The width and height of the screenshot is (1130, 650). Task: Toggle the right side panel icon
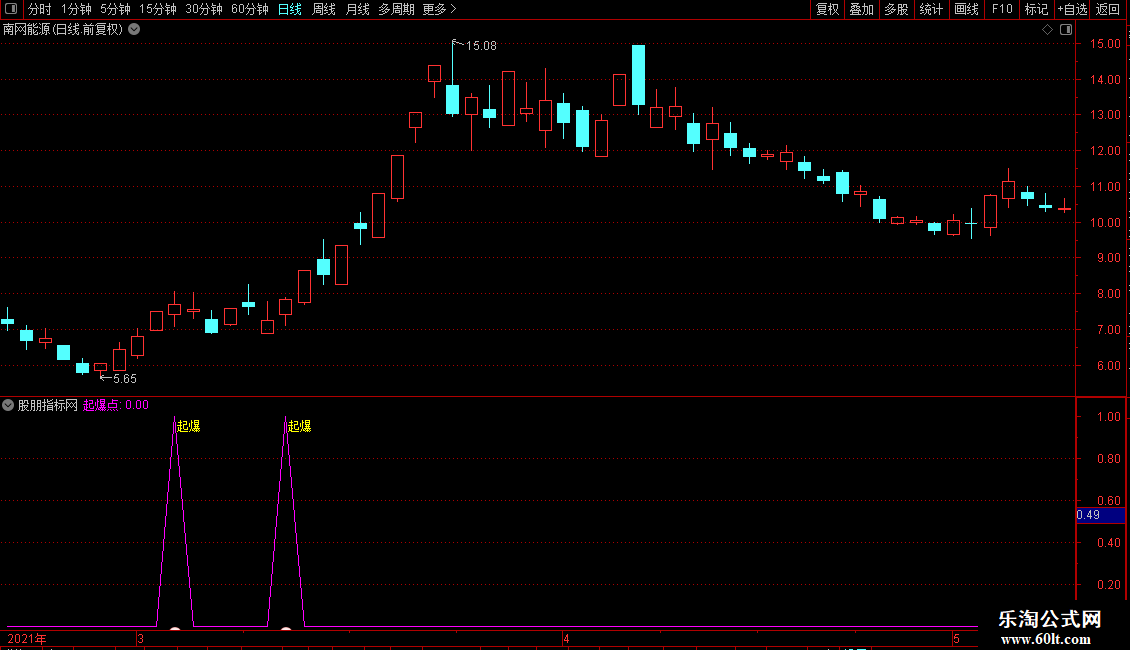tap(1066, 30)
